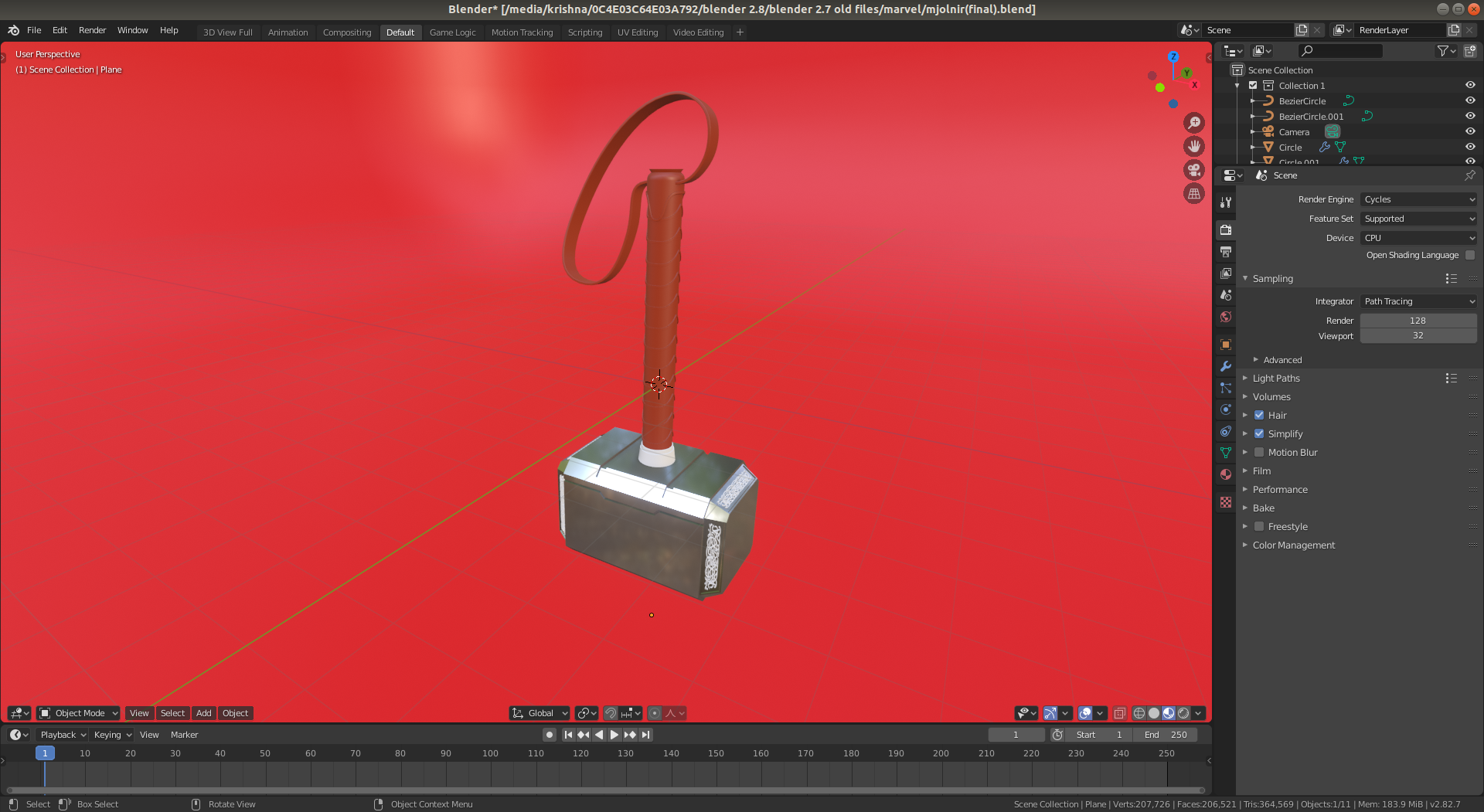The image size is (1484, 812).
Task: Enable the Freestyle checkbox
Action: click(x=1259, y=526)
